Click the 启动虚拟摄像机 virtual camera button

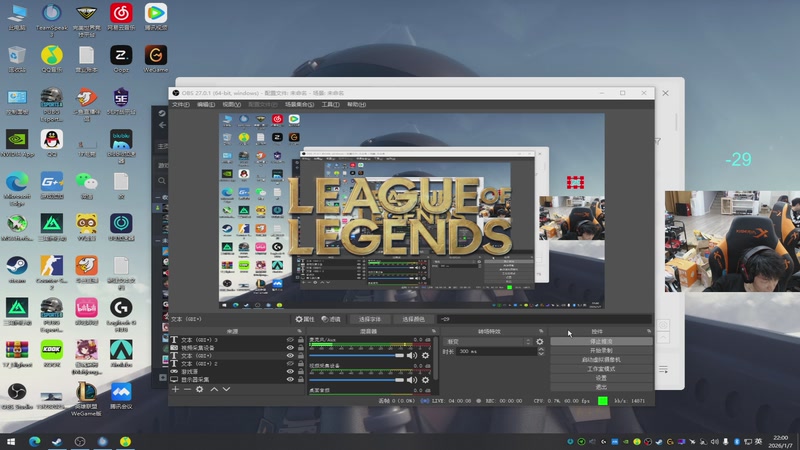coord(601,360)
